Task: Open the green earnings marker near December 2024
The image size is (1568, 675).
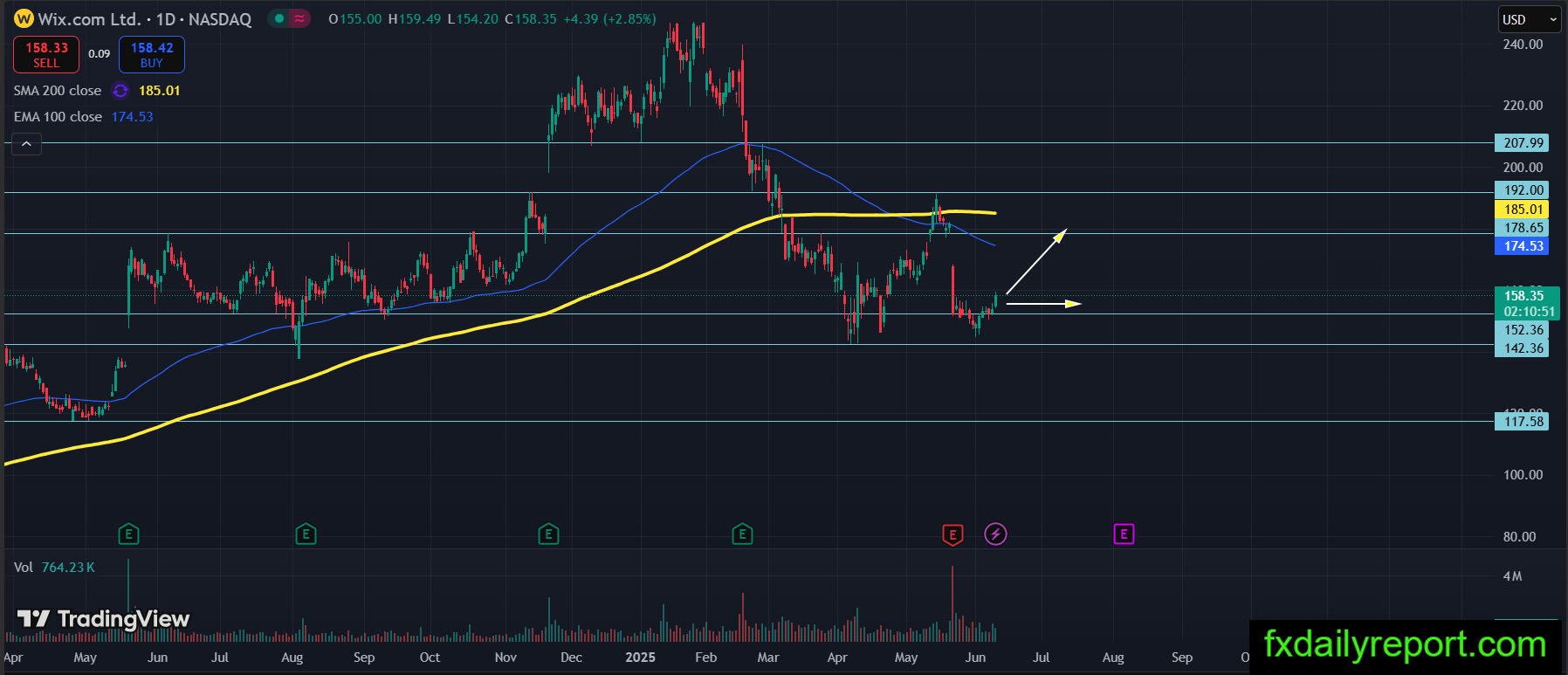Action: click(548, 534)
